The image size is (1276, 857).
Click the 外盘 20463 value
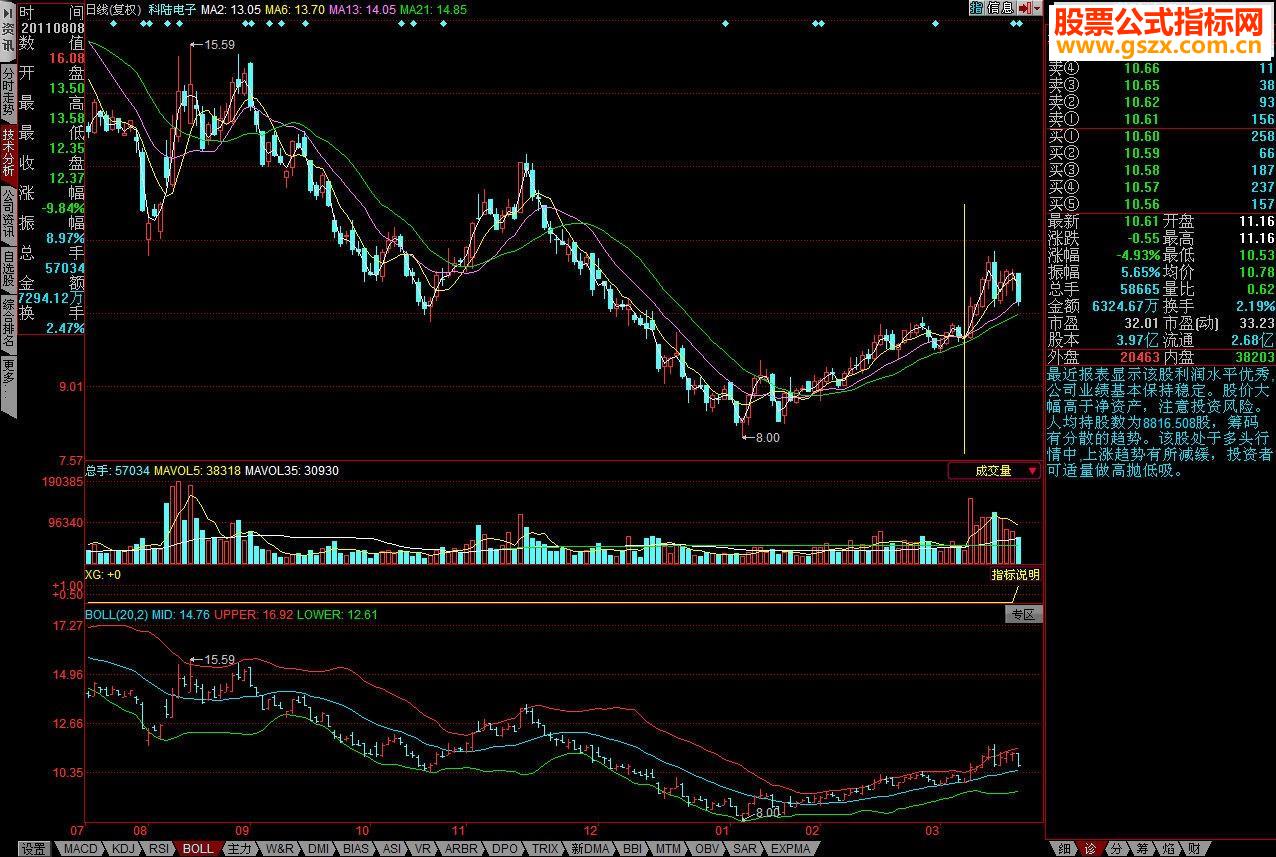pyautogui.click(x=1140, y=356)
